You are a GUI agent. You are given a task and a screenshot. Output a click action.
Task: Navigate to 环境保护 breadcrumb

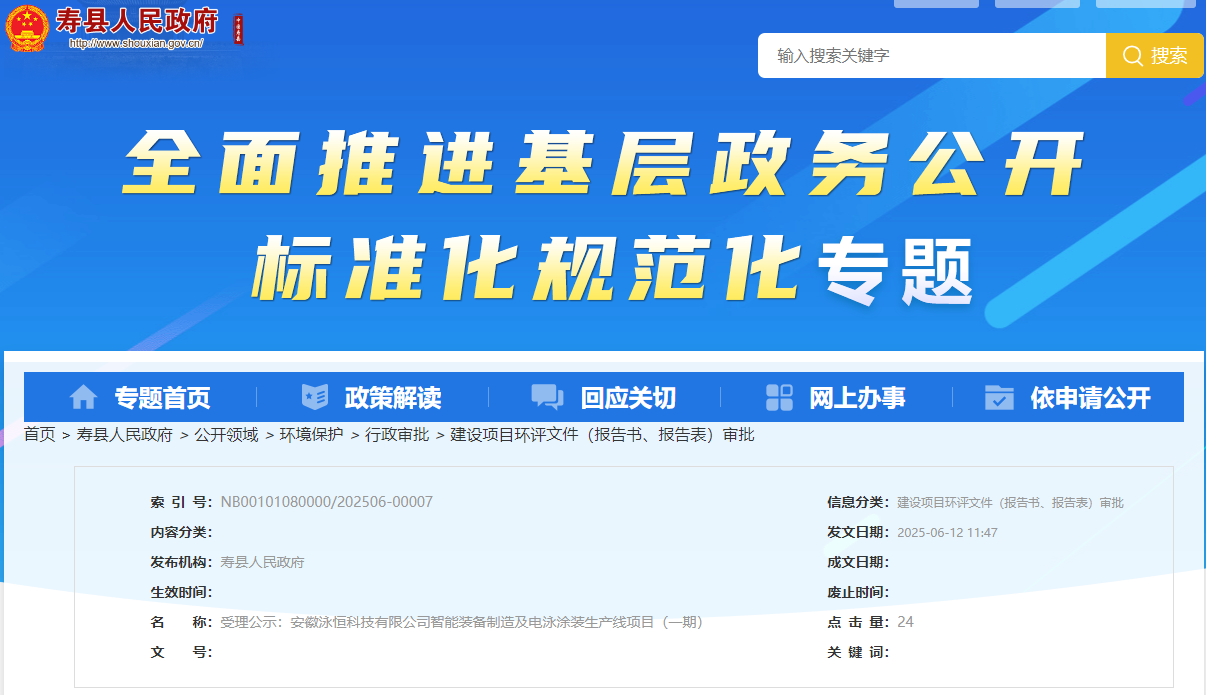tap(311, 435)
